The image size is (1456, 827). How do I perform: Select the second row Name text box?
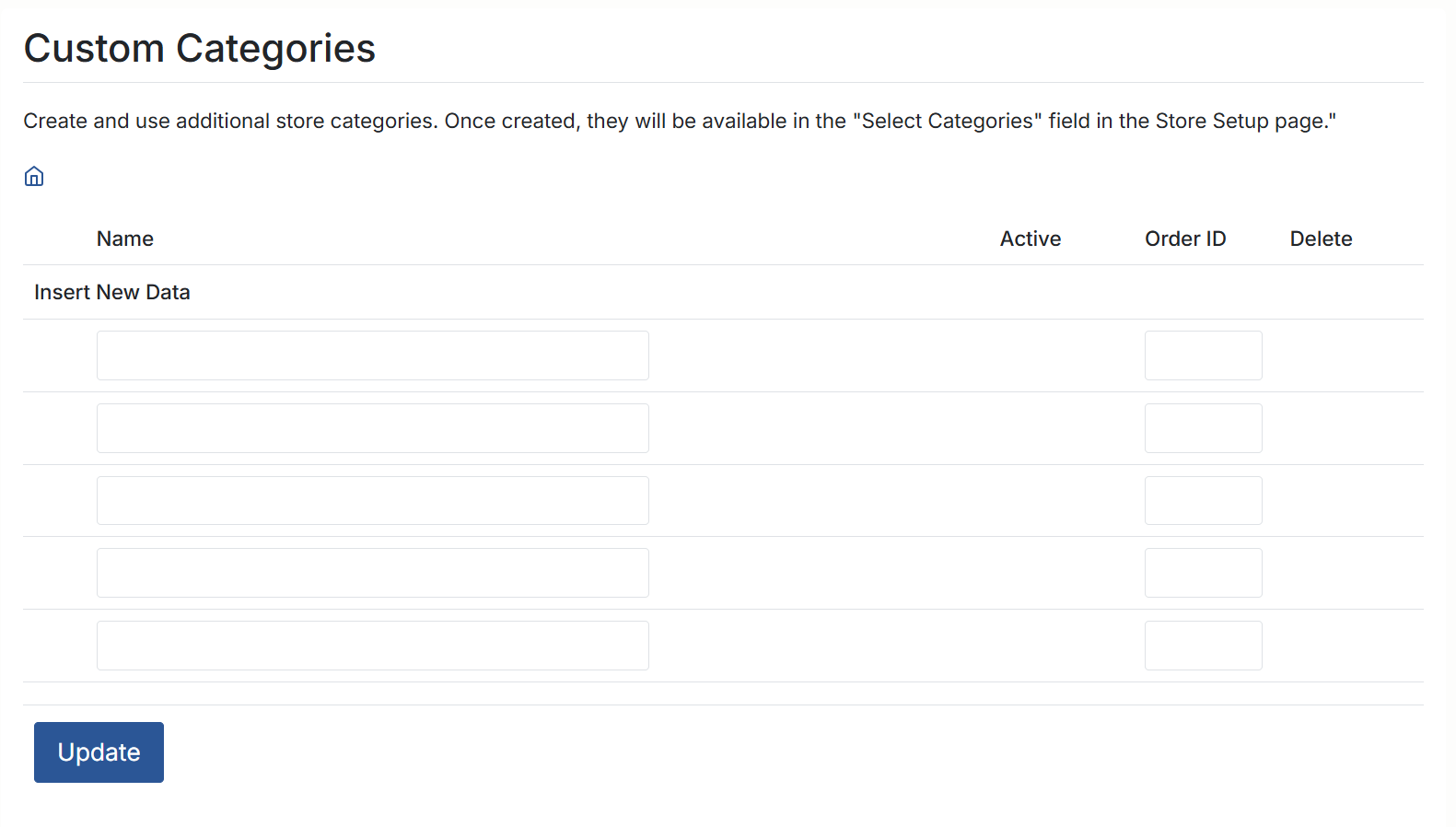(372, 428)
